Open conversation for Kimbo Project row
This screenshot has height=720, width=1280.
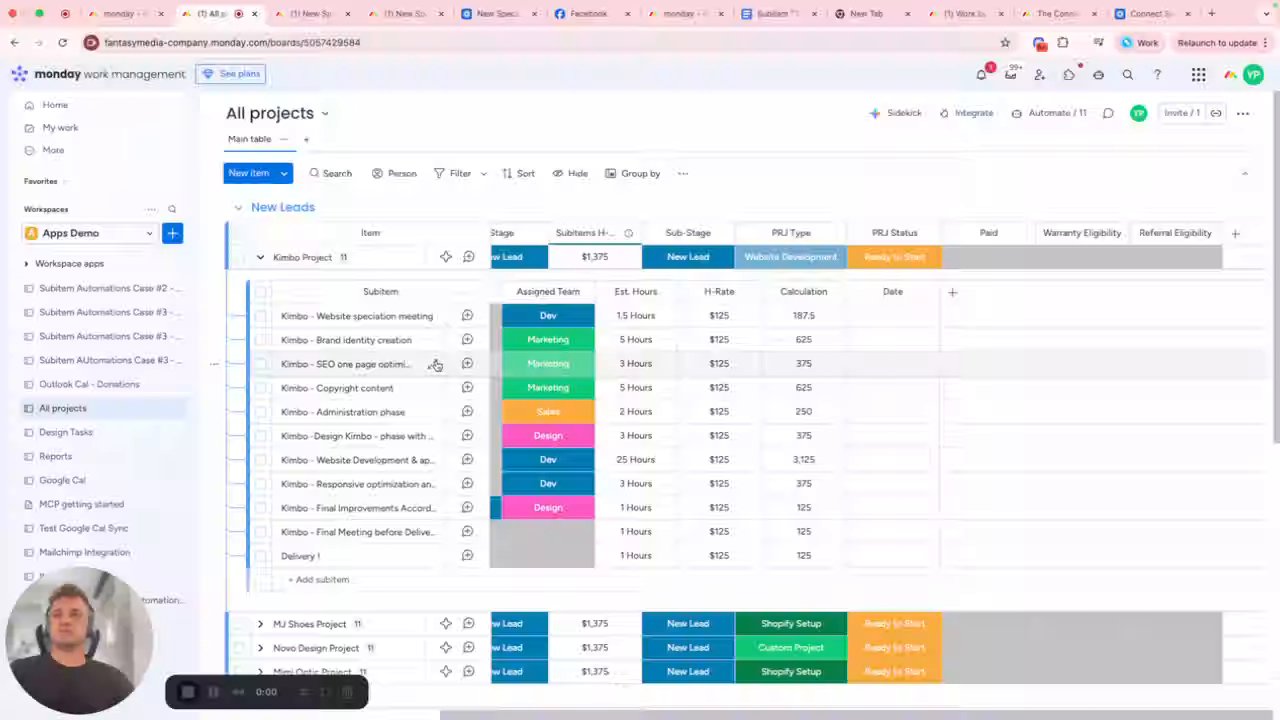click(x=468, y=257)
